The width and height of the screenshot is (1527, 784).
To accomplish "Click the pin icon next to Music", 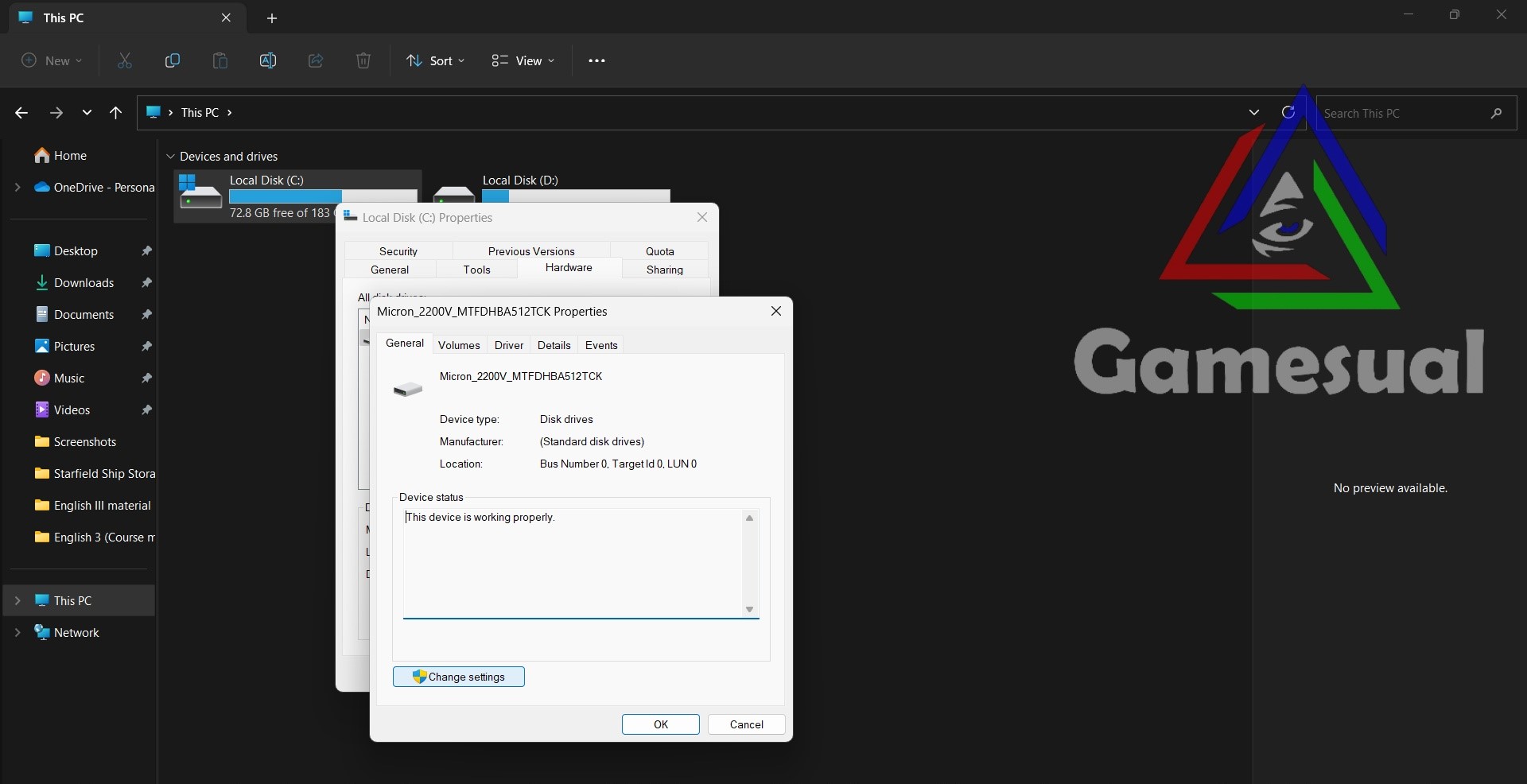I will pyautogui.click(x=146, y=378).
